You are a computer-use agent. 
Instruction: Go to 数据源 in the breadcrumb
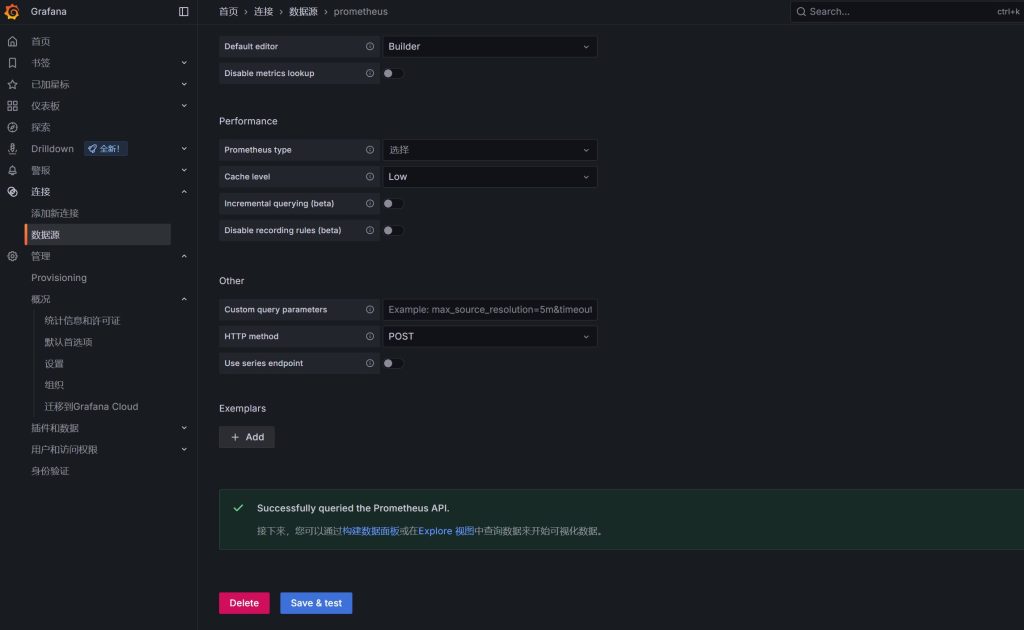click(303, 12)
